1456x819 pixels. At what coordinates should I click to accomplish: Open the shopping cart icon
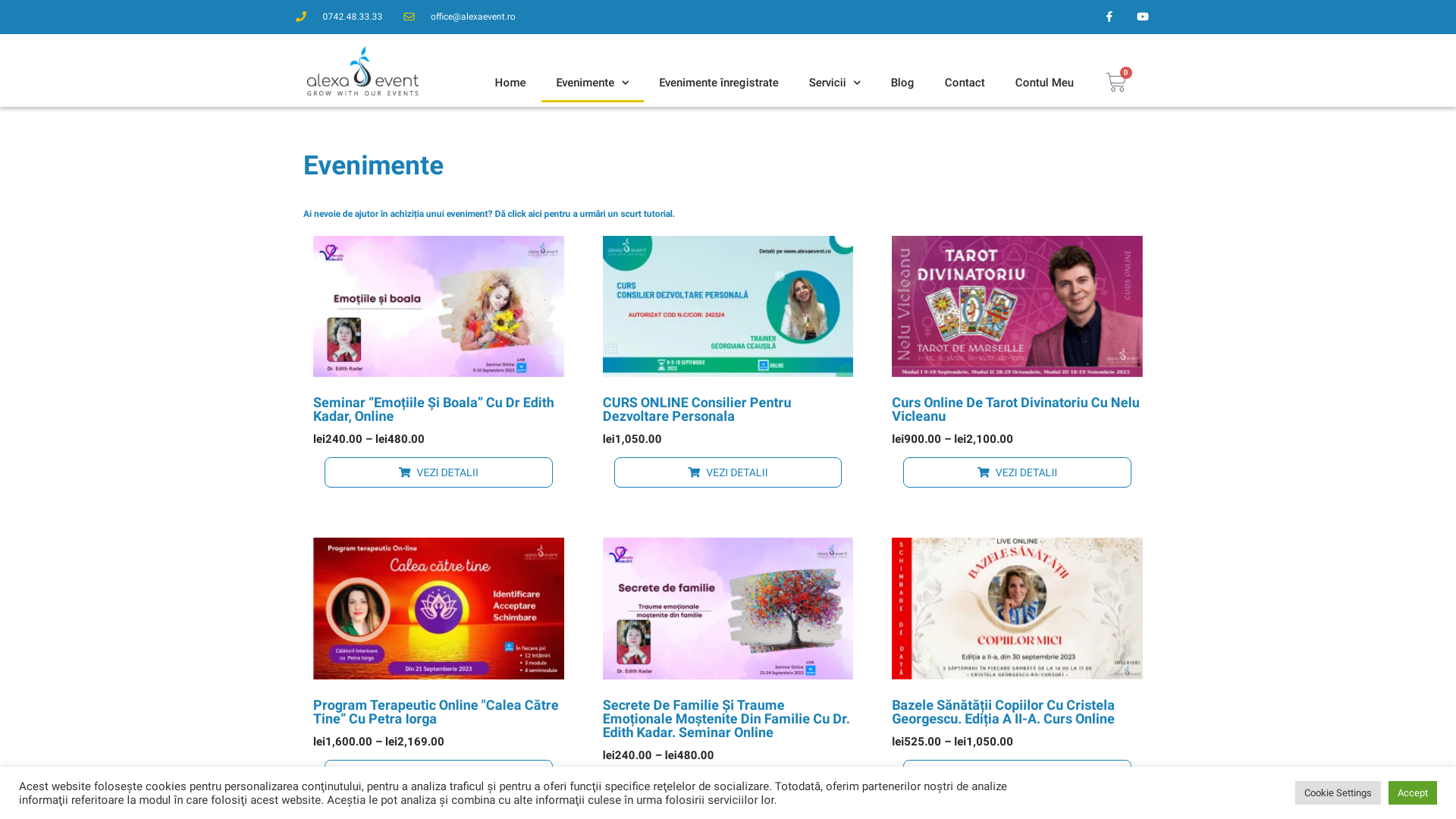tap(1116, 83)
